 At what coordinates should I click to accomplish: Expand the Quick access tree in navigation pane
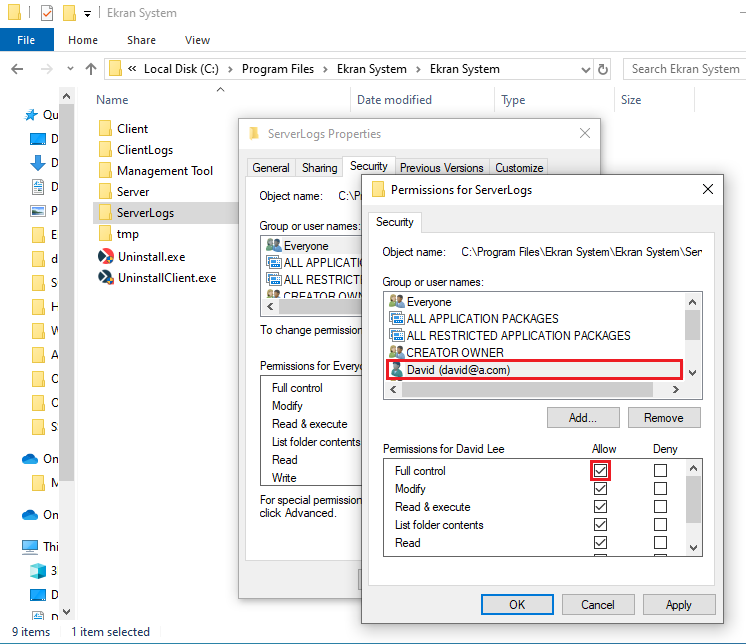point(30,115)
